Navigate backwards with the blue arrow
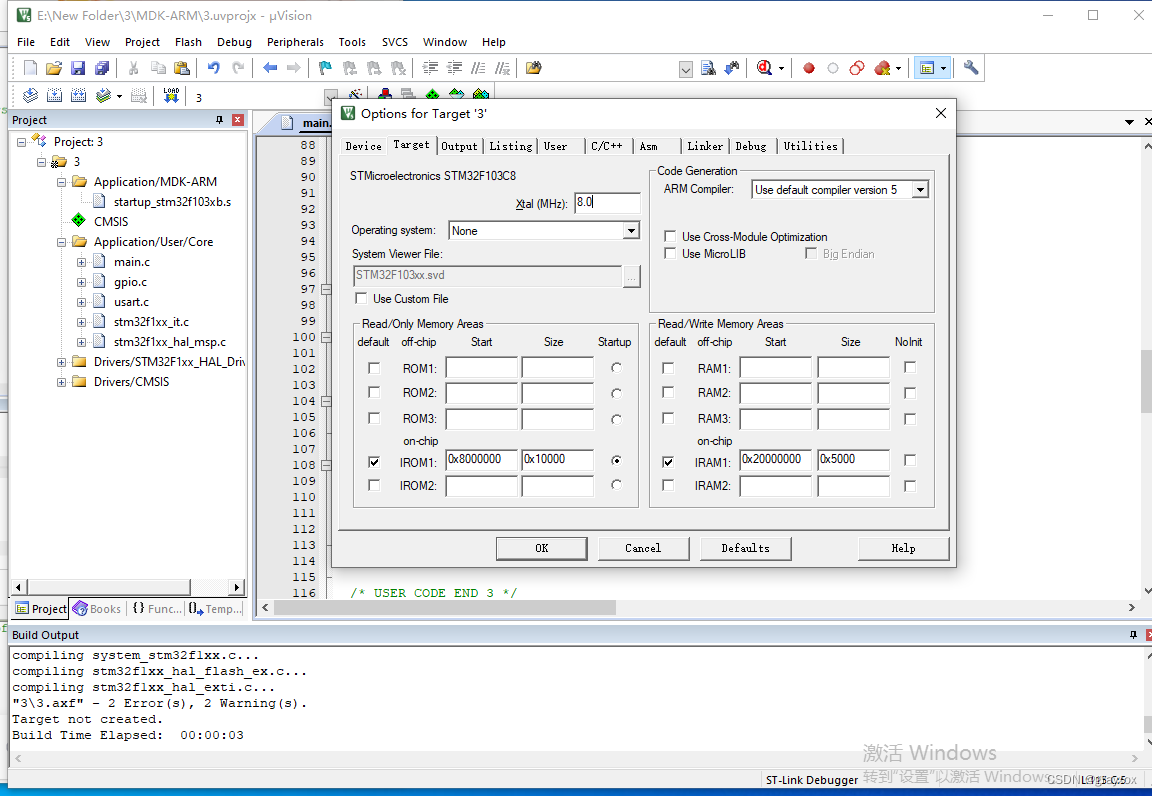 pyautogui.click(x=270, y=68)
